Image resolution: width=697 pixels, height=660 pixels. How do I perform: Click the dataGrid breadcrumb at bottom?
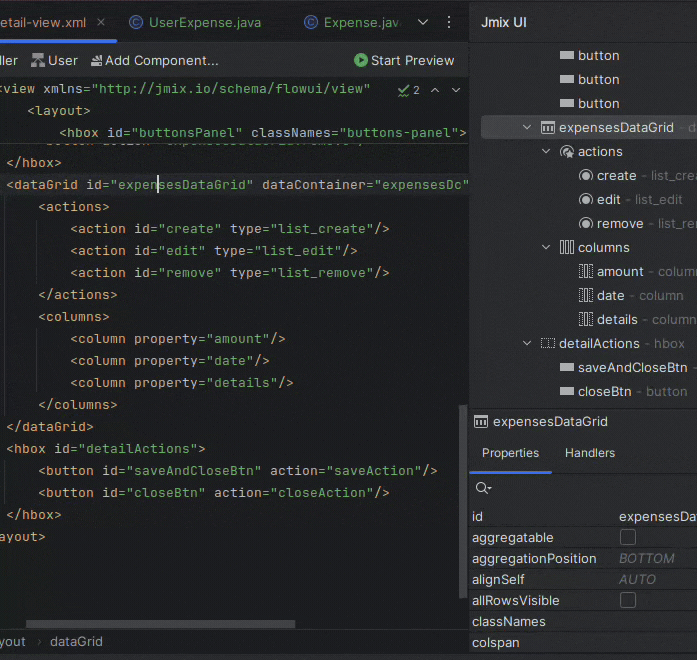point(76,642)
